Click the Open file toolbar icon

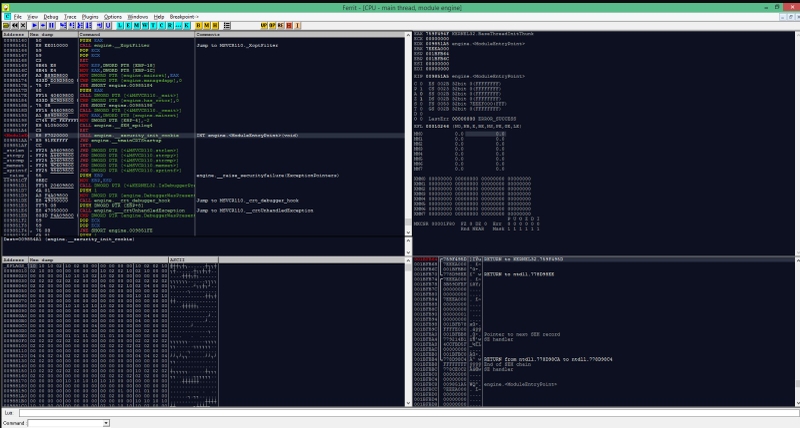pyautogui.click(x=6, y=26)
